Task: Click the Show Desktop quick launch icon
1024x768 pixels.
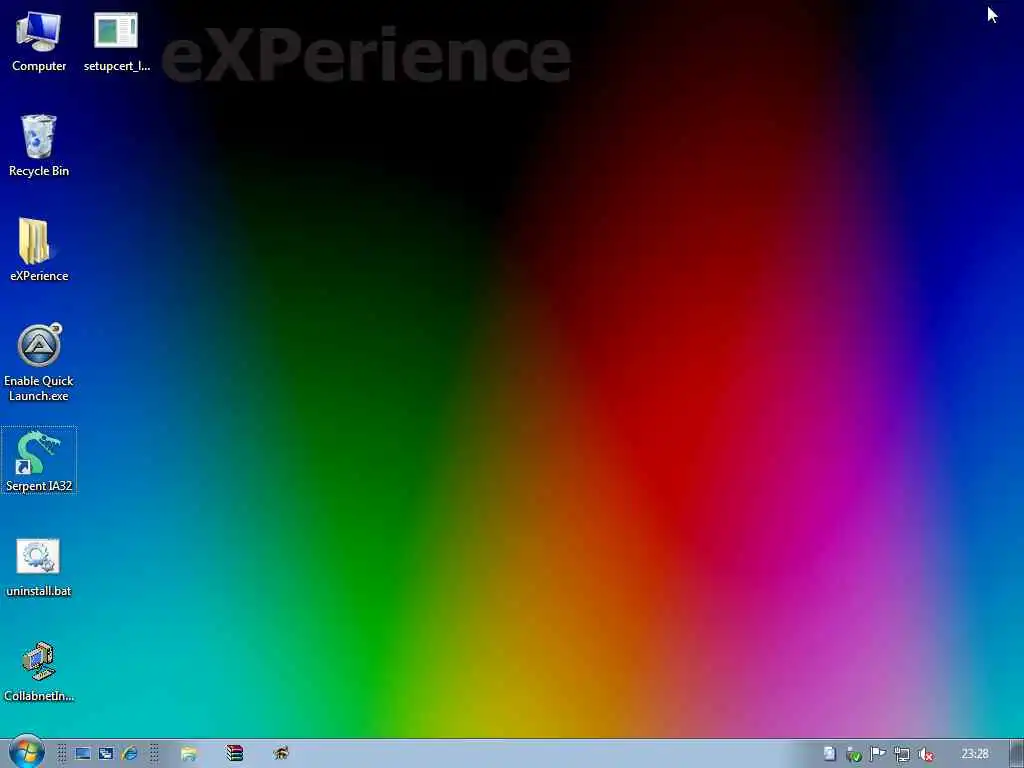Action: pos(82,754)
